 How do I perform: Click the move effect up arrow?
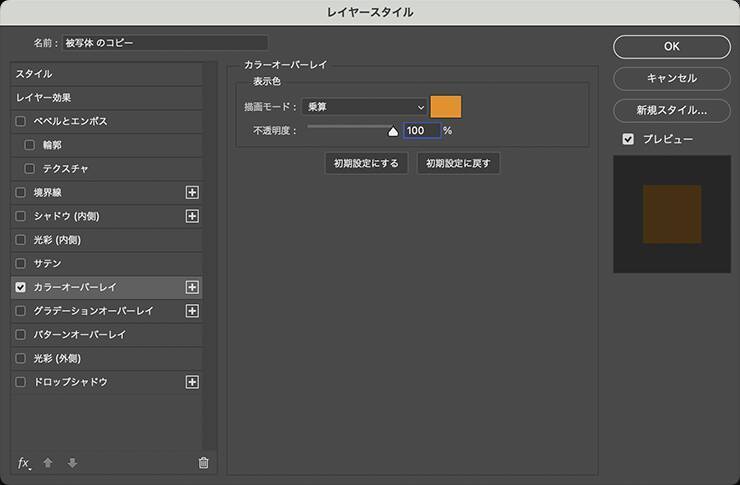coord(48,463)
